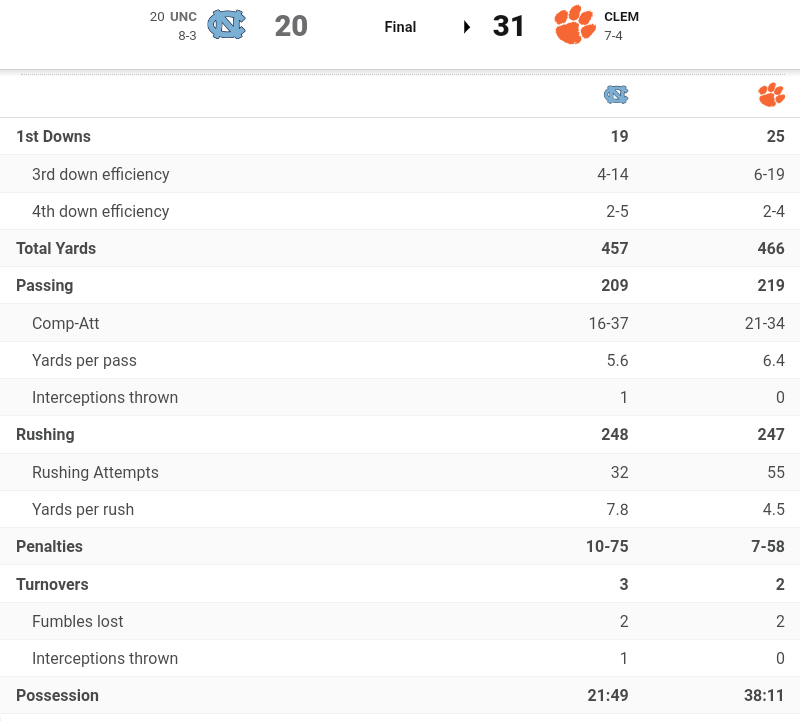The height and width of the screenshot is (721, 800).
Task: Click the Turnovers row label
Action: [52, 584]
